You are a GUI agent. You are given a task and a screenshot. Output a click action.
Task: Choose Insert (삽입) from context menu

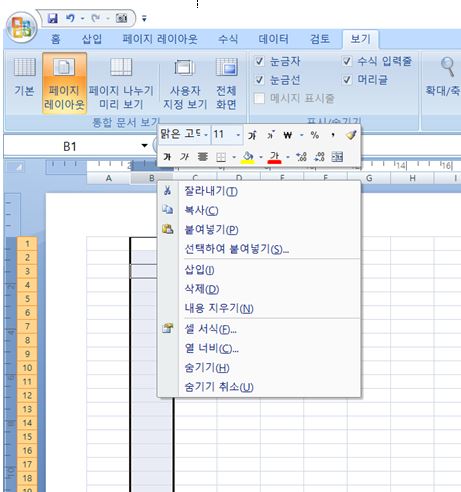click(259, 270)
